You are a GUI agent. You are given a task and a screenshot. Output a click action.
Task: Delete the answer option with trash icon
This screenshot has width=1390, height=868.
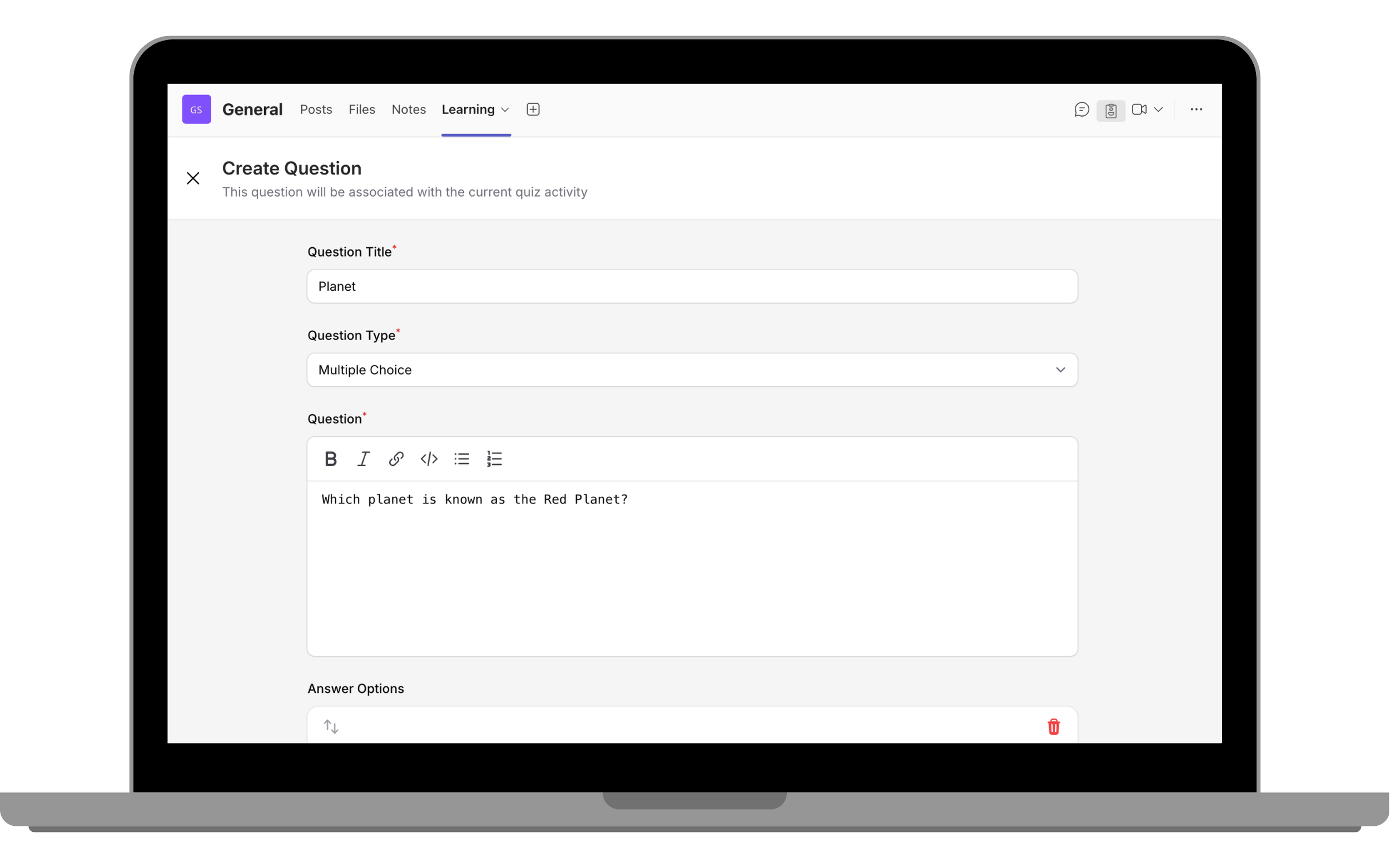(x=1053, y=726)
